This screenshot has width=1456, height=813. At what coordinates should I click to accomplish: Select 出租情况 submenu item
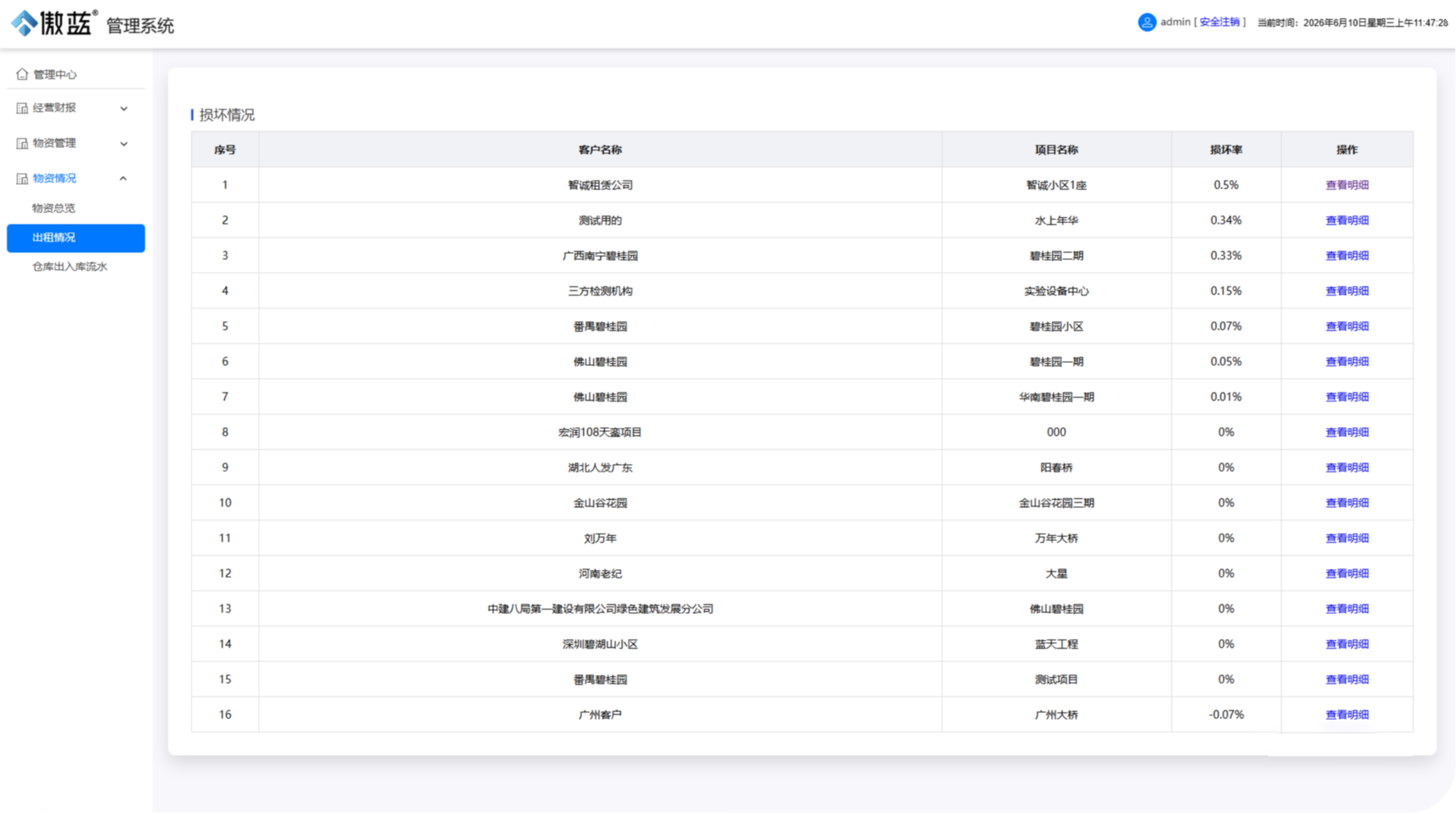pos(75,238)
